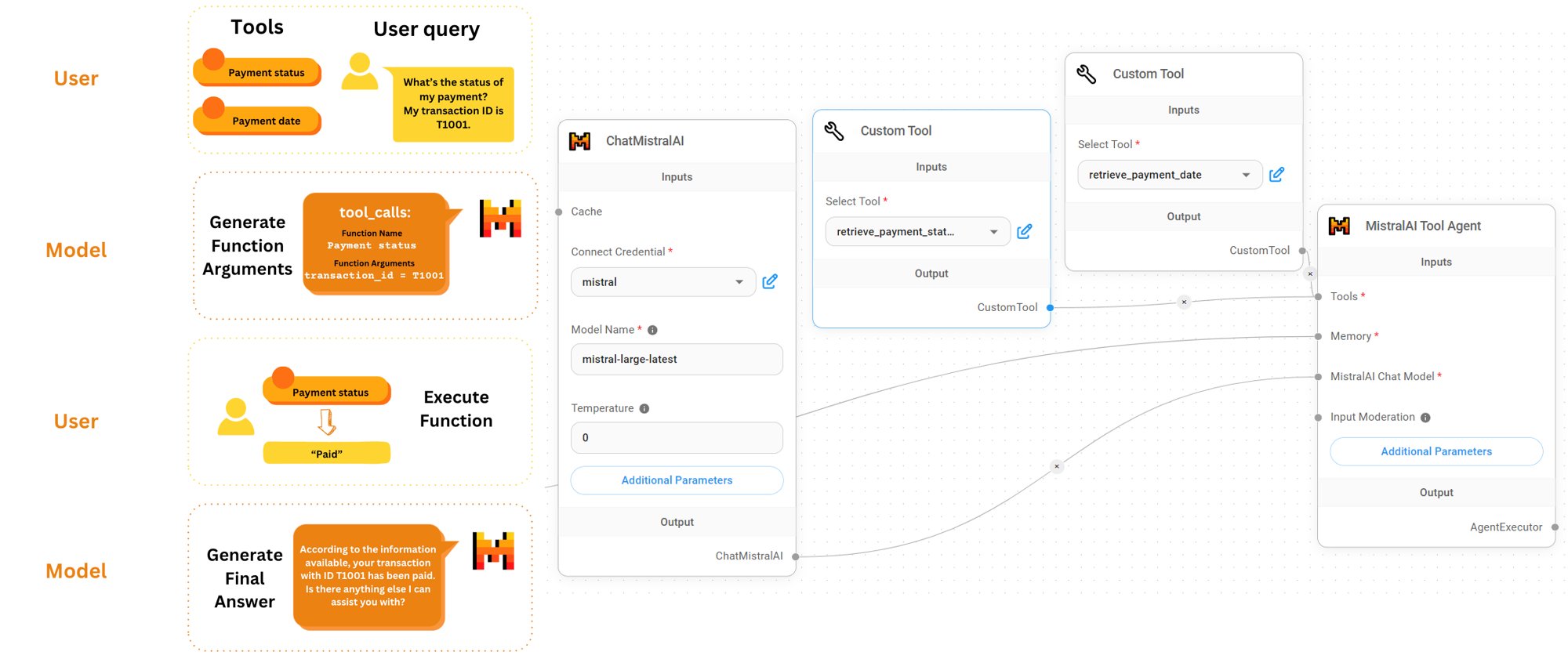The image size is (1568, 659).
Task: Click the Mistral logo beside final answer bubble
Action: 493,551
